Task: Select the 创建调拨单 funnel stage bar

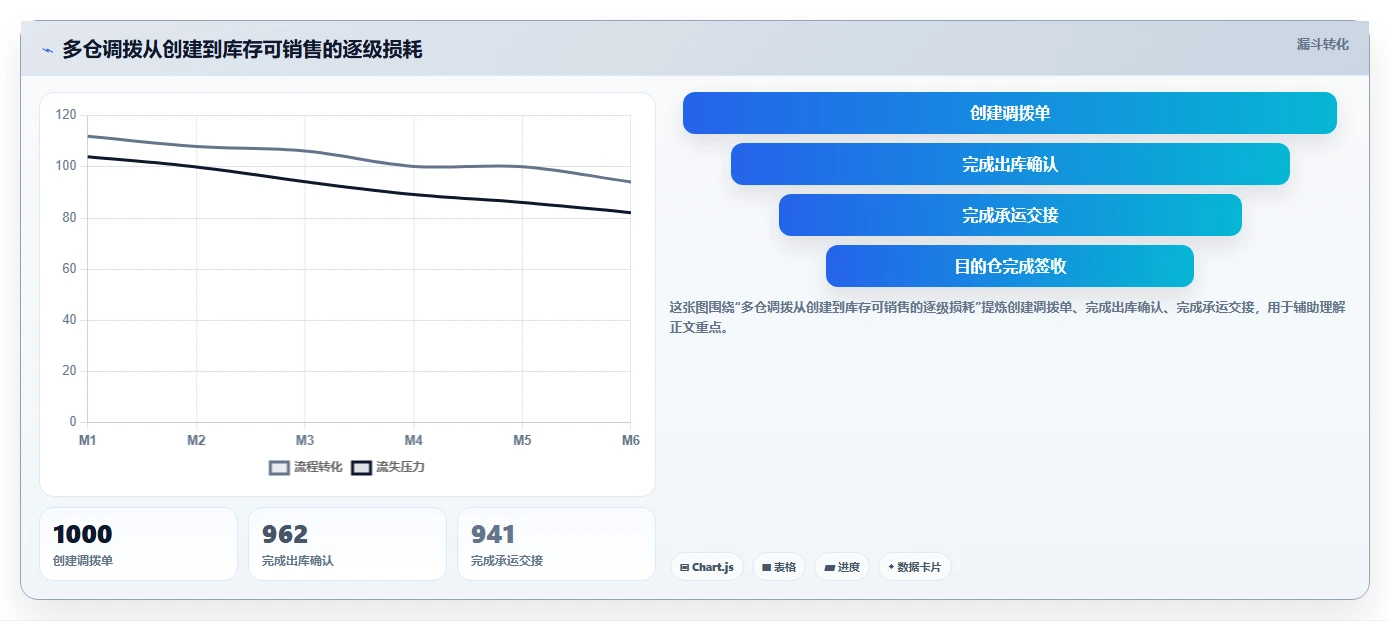Action: [1010, 113]
